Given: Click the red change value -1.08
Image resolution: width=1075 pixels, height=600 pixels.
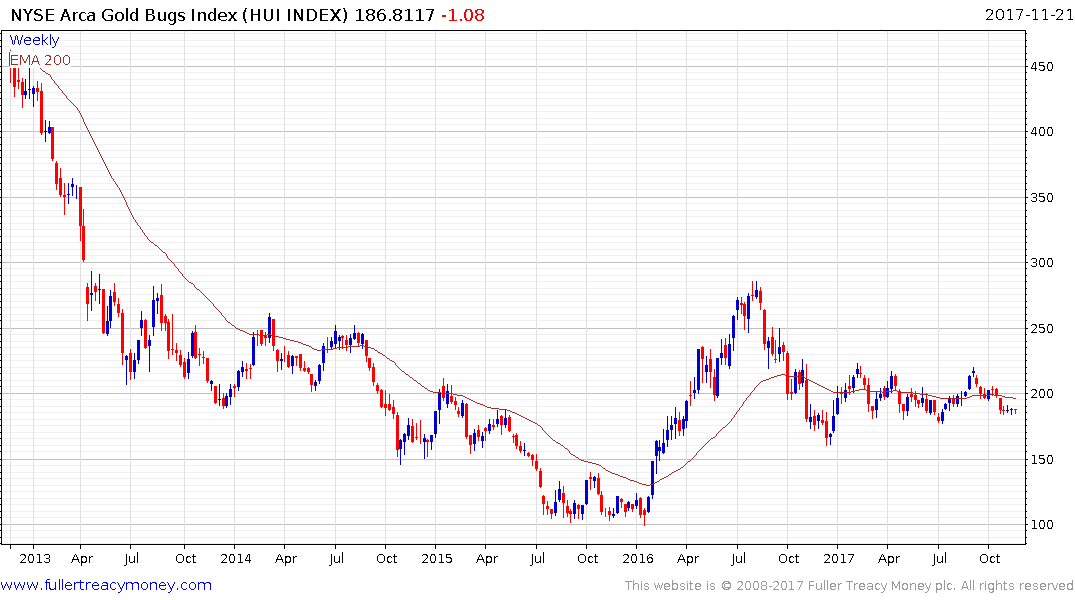Looking at the screenshot, I should 462,14.
